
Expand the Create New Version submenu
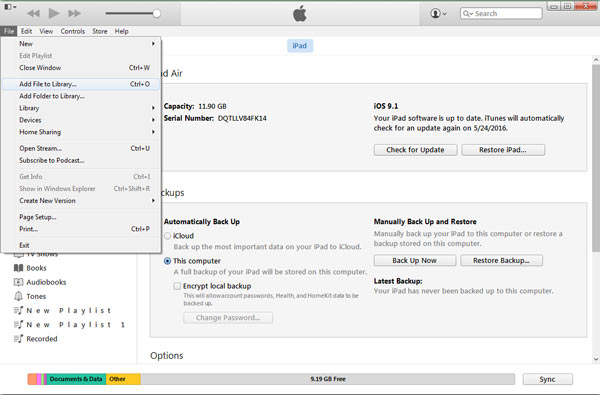[81, 201]
